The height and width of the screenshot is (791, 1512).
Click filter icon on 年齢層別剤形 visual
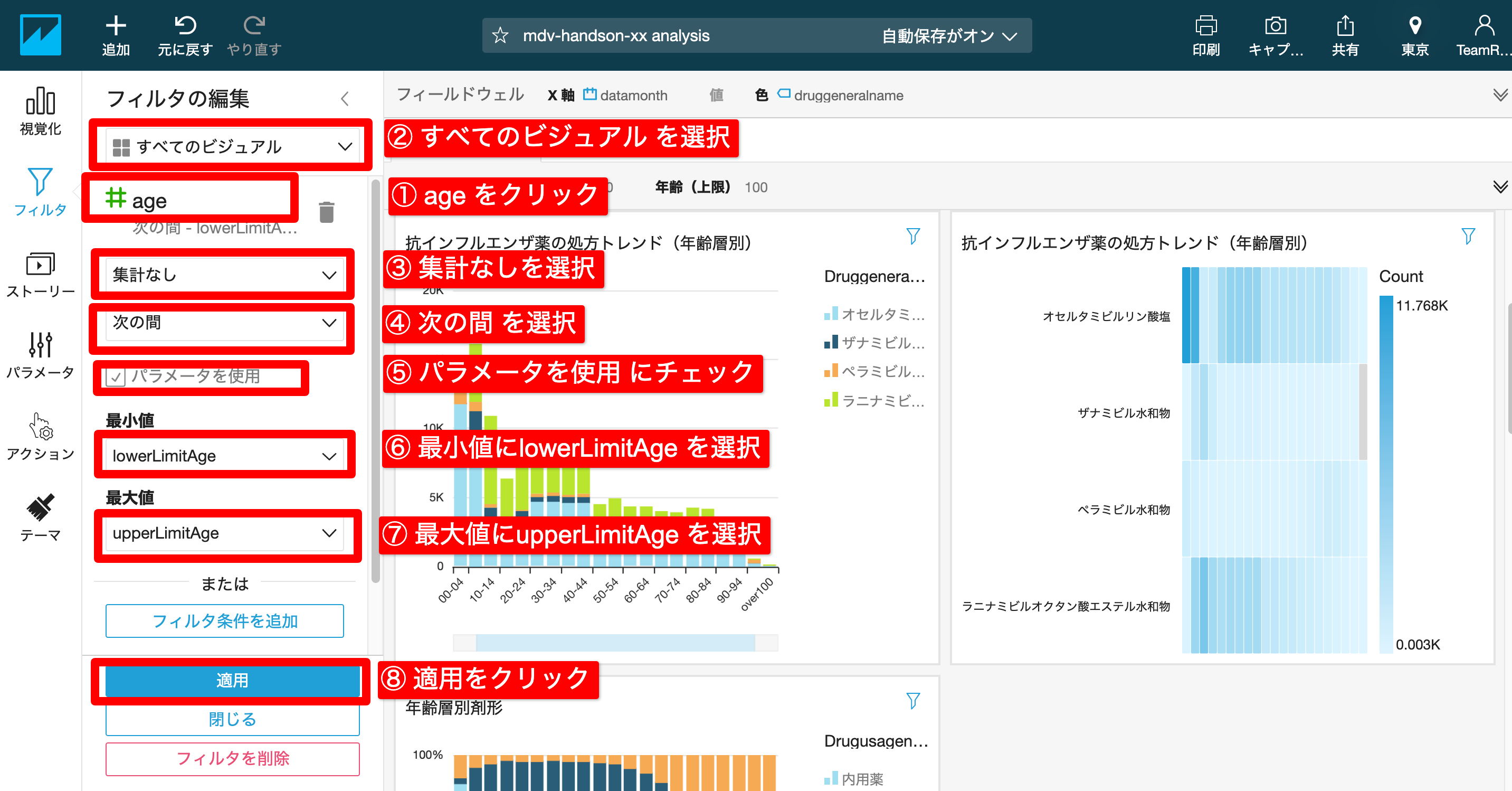coord(912,701)
